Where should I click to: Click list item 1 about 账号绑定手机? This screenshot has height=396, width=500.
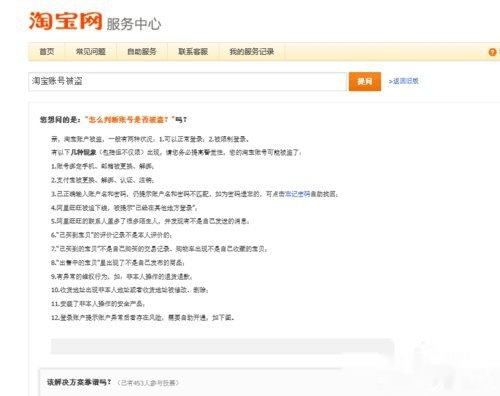pos(103,166)
